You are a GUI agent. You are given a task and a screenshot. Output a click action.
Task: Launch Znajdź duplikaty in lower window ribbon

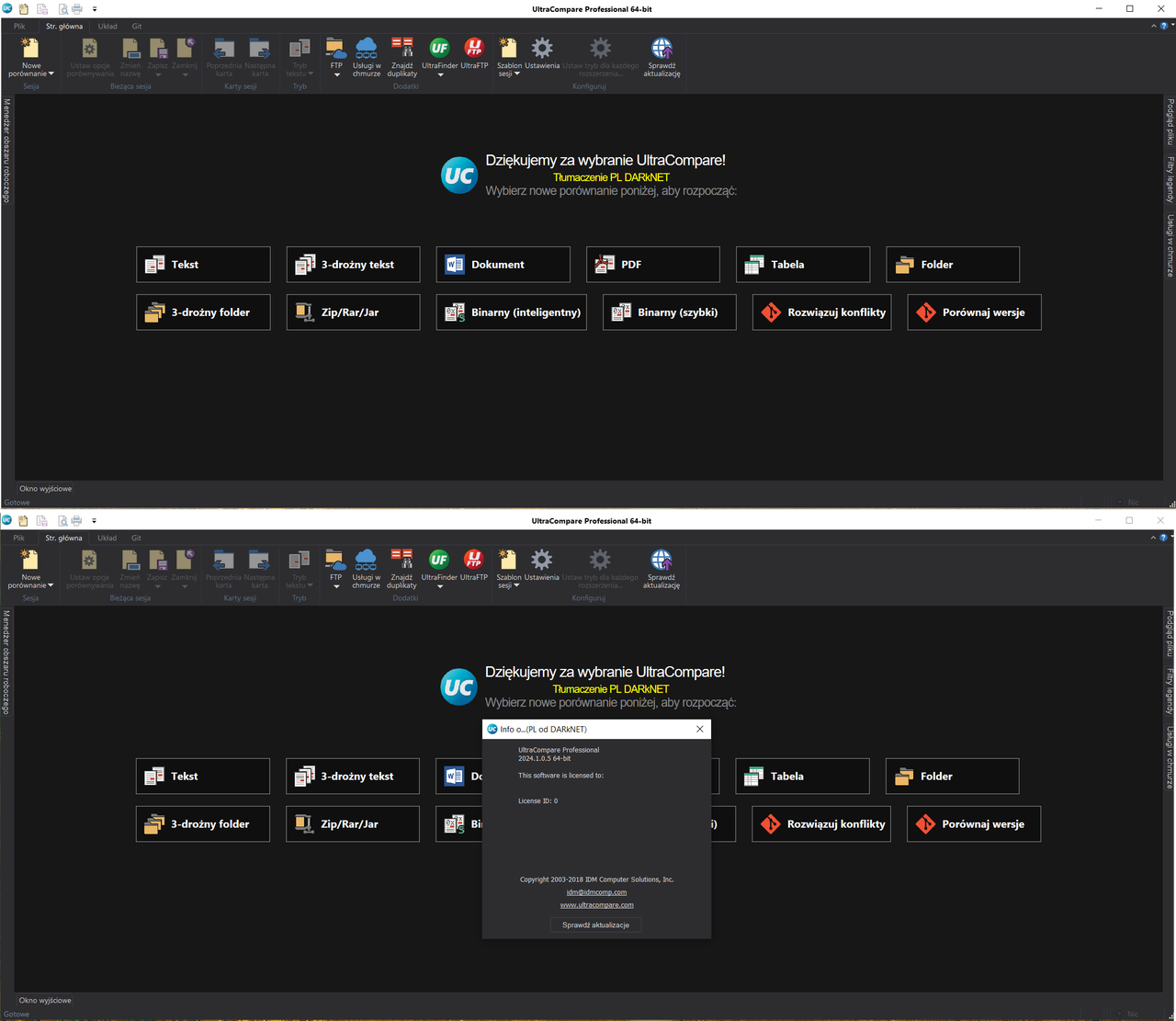[x=401, y=560]
